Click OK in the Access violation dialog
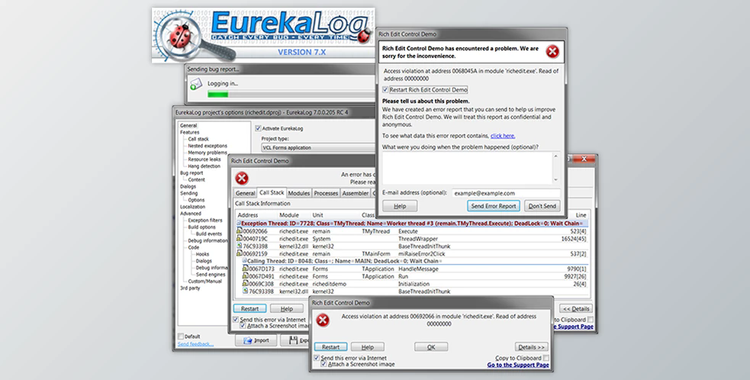The width and height of the screenshot is (750, 380). click(x=431, y=347)
